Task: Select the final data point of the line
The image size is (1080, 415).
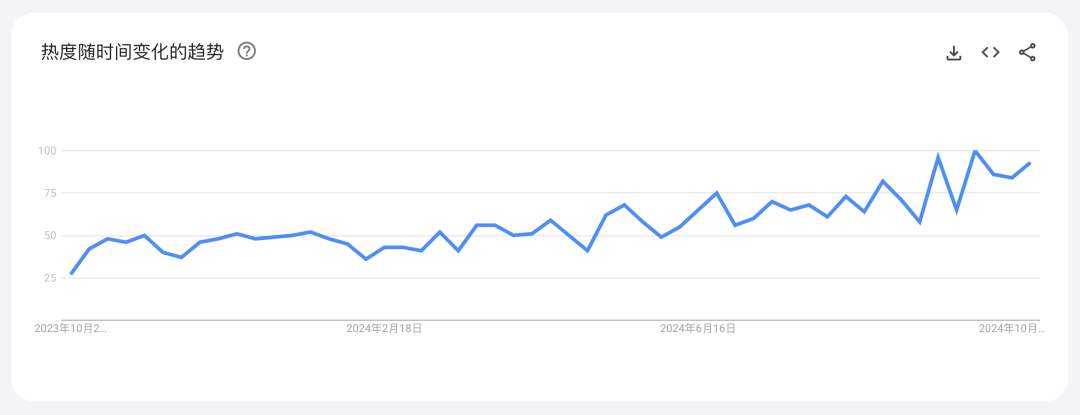Action: (x=1030, y=162)
